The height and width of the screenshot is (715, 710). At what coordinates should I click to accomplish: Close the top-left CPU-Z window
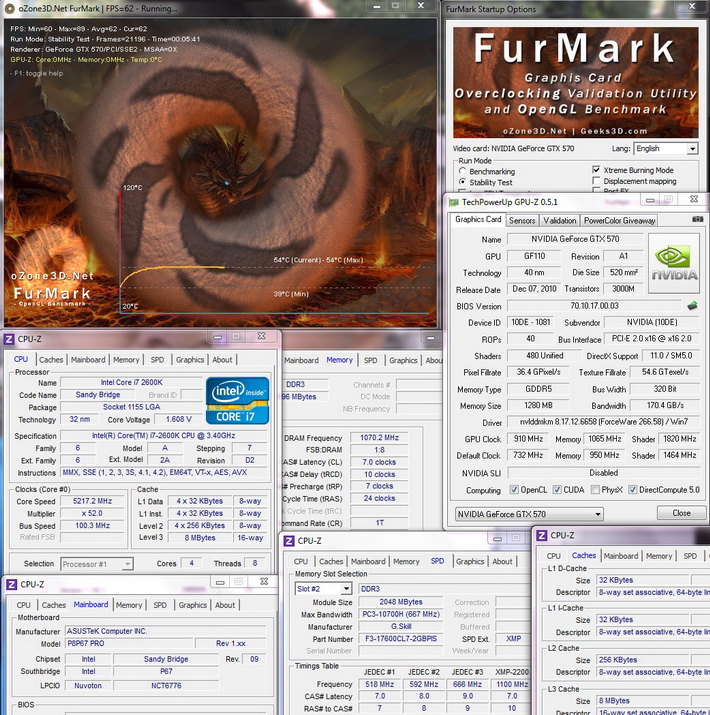pos(261,336)
